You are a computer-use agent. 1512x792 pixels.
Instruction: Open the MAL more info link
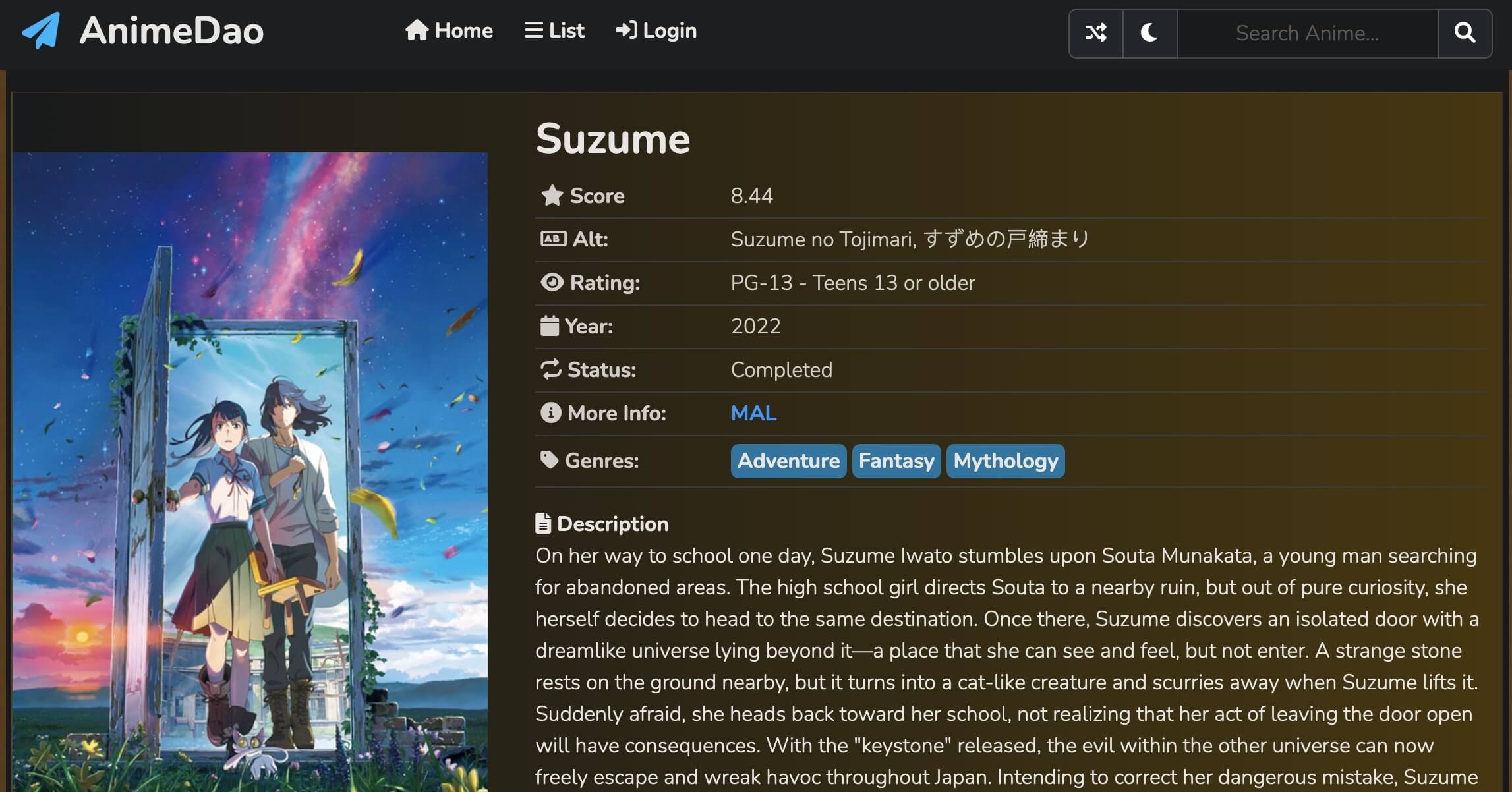[x=753, y=413]
